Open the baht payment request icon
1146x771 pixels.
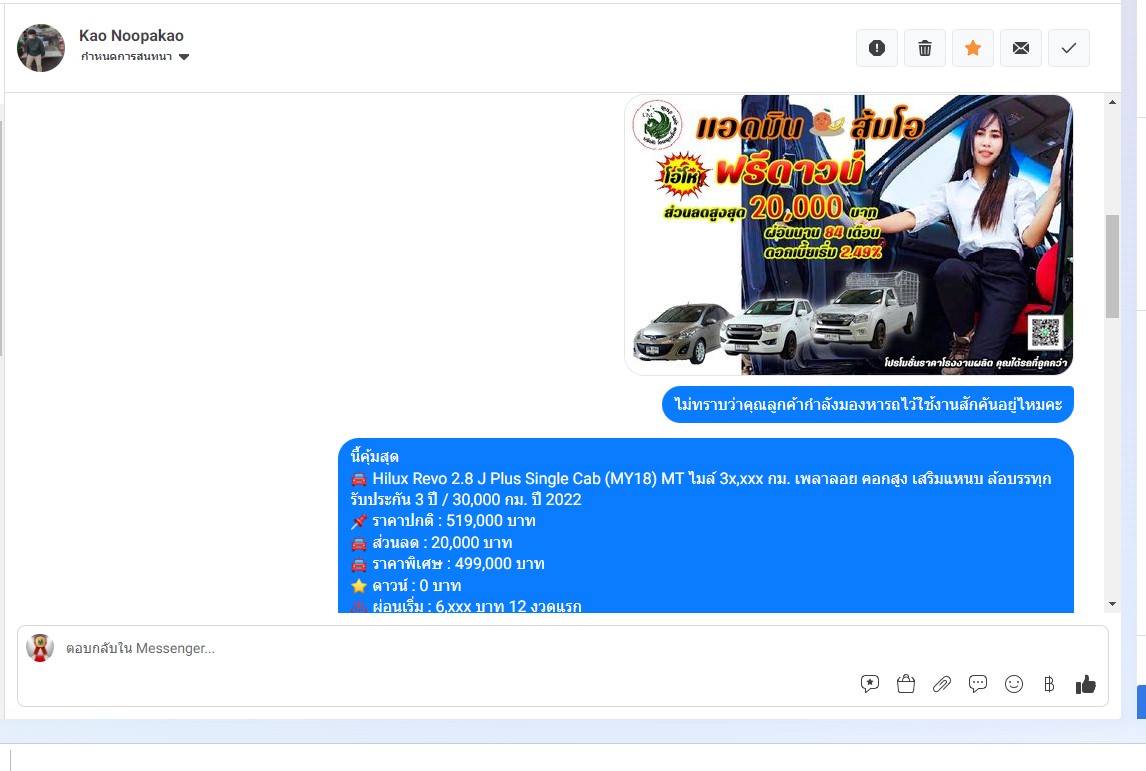(1049, 684)
